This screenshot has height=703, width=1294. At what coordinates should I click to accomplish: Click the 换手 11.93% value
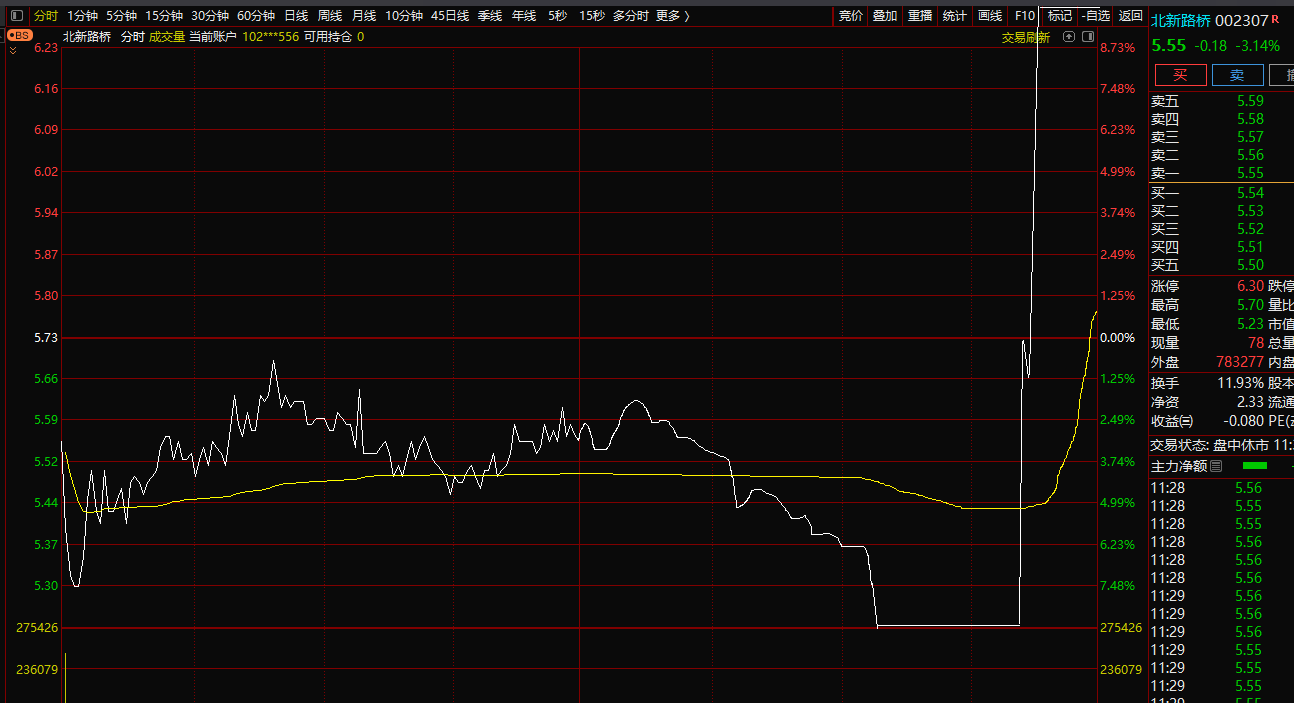pos(1240,383)
